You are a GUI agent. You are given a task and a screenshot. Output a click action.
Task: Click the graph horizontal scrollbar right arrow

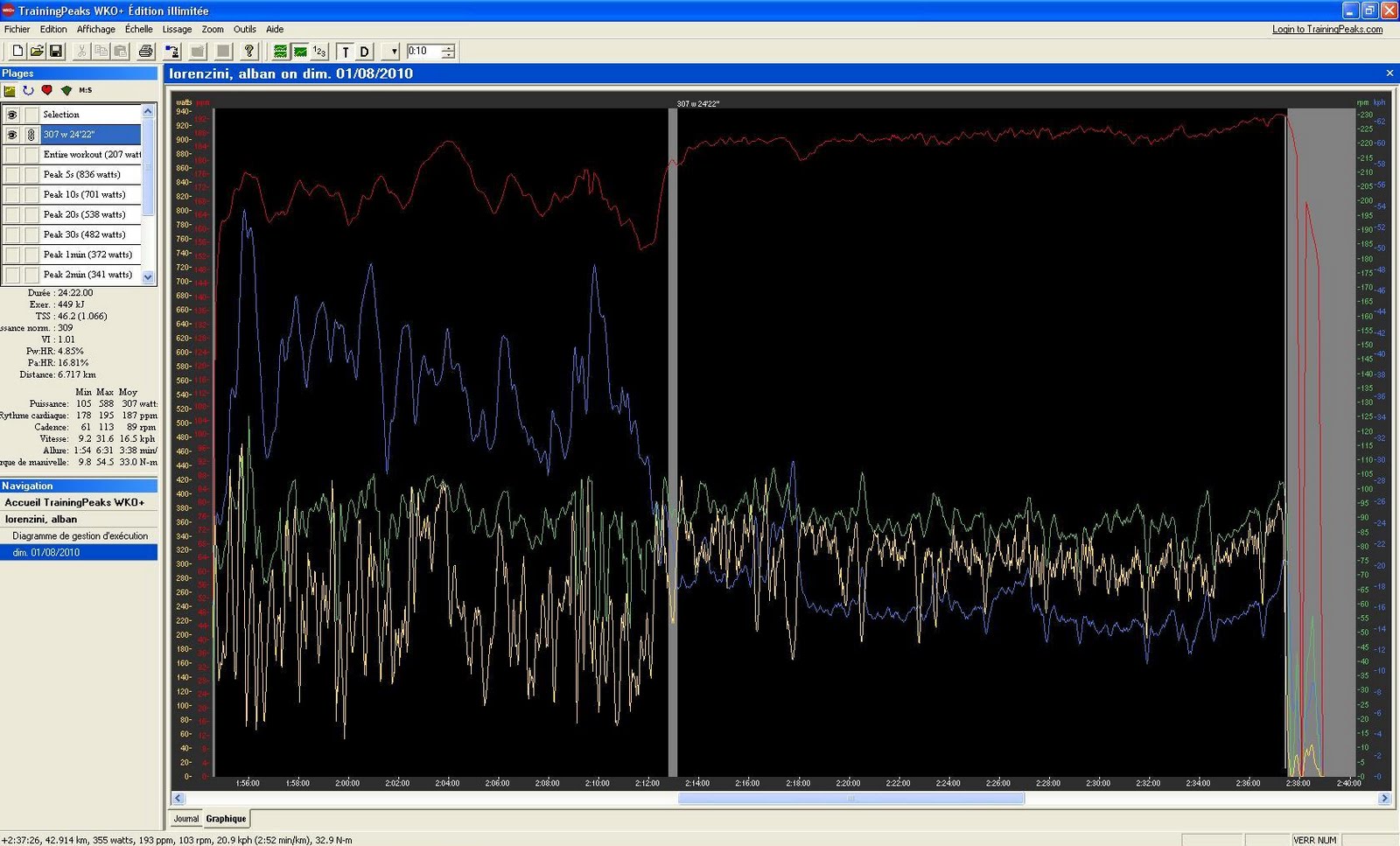1384,798
